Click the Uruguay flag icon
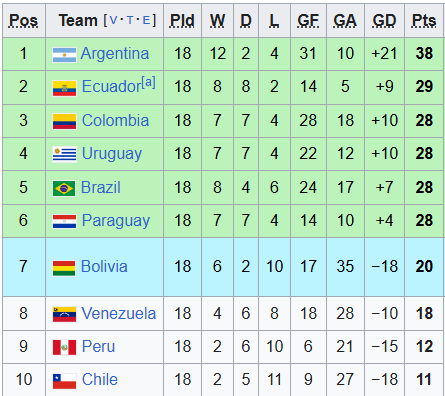The height and width of the screenshot is (396, 445). 64,155
